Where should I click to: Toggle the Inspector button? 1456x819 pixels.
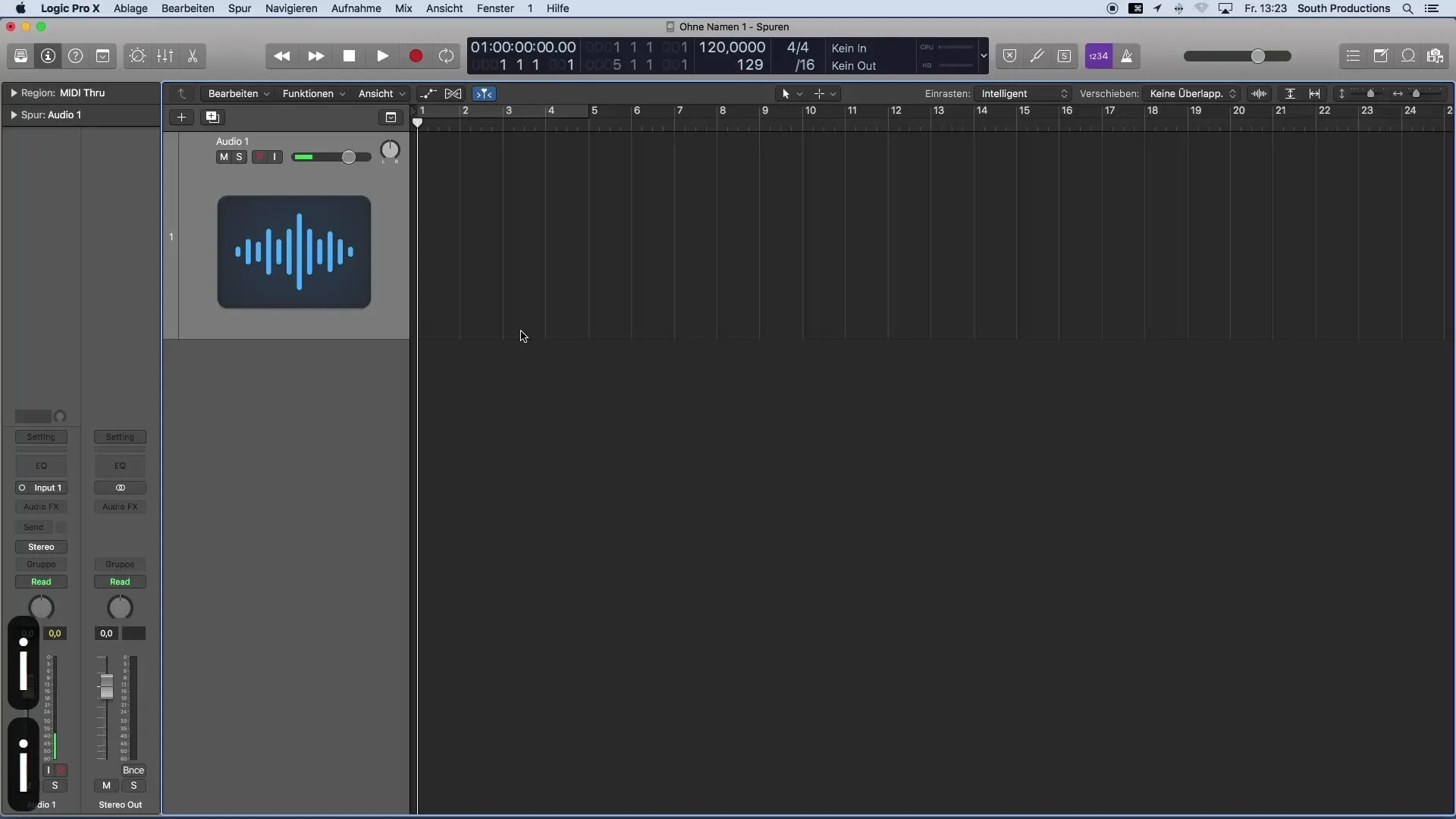pyautogui.click(x=48, y=56)
